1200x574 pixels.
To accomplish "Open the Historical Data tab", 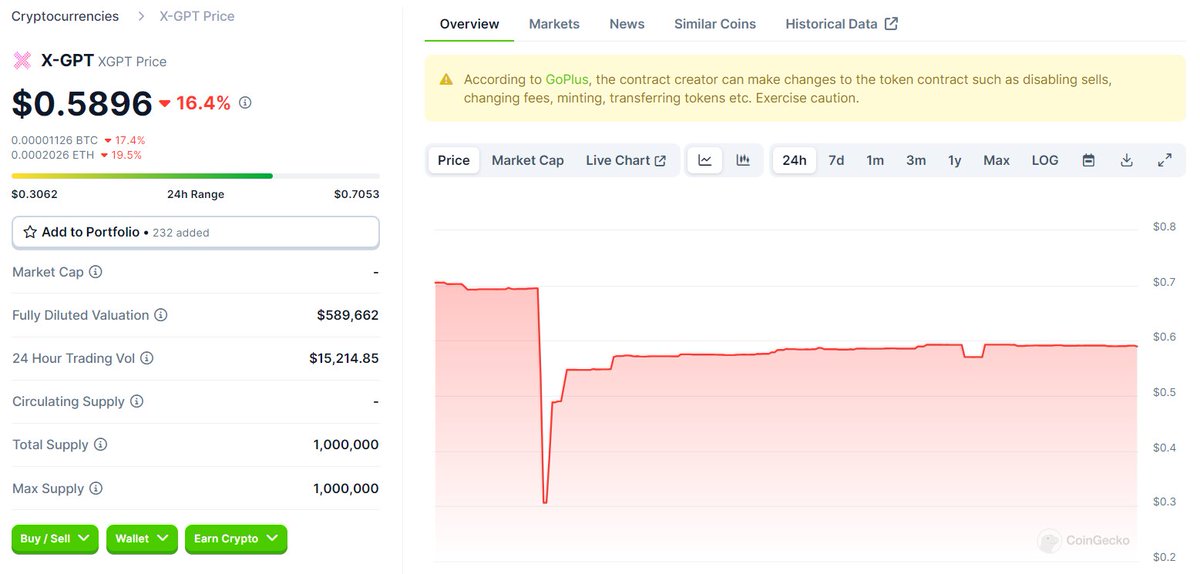I will click(841, 23).
